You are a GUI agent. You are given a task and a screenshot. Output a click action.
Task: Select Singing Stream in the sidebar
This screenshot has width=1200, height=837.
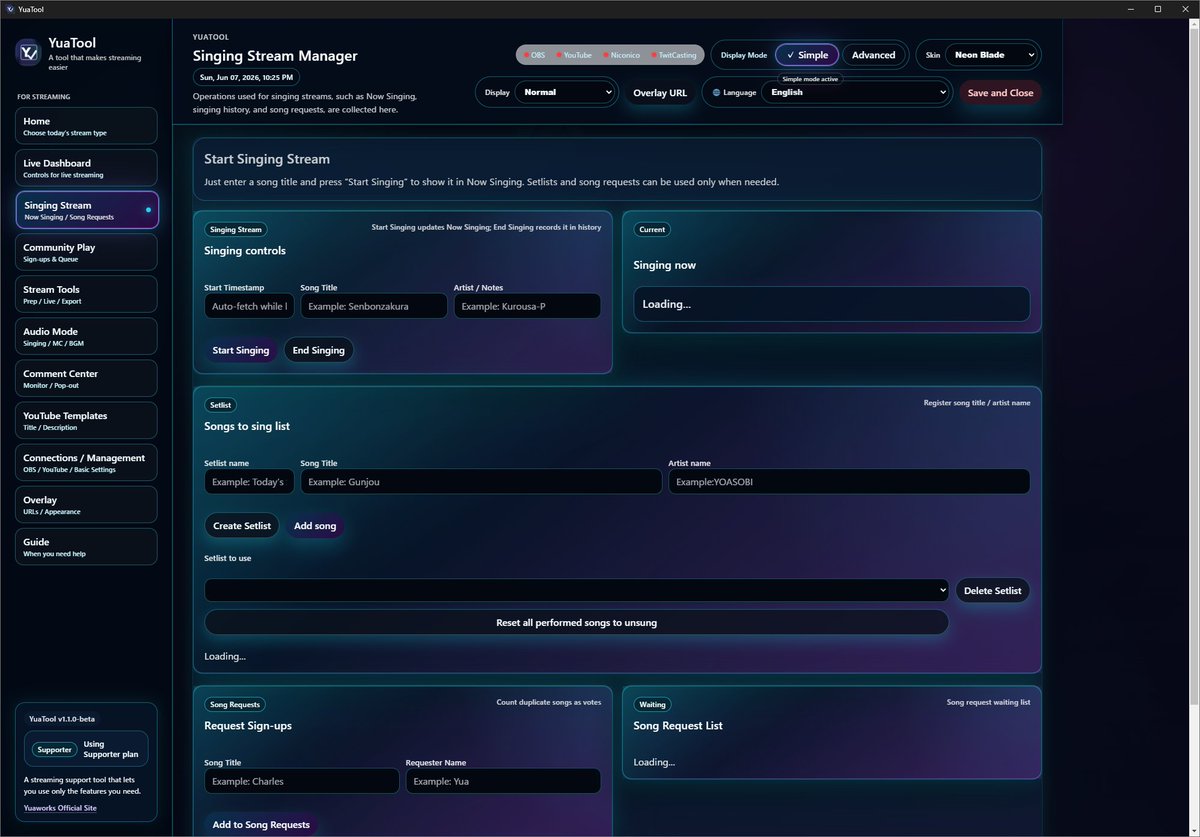(x=87, y=210)
